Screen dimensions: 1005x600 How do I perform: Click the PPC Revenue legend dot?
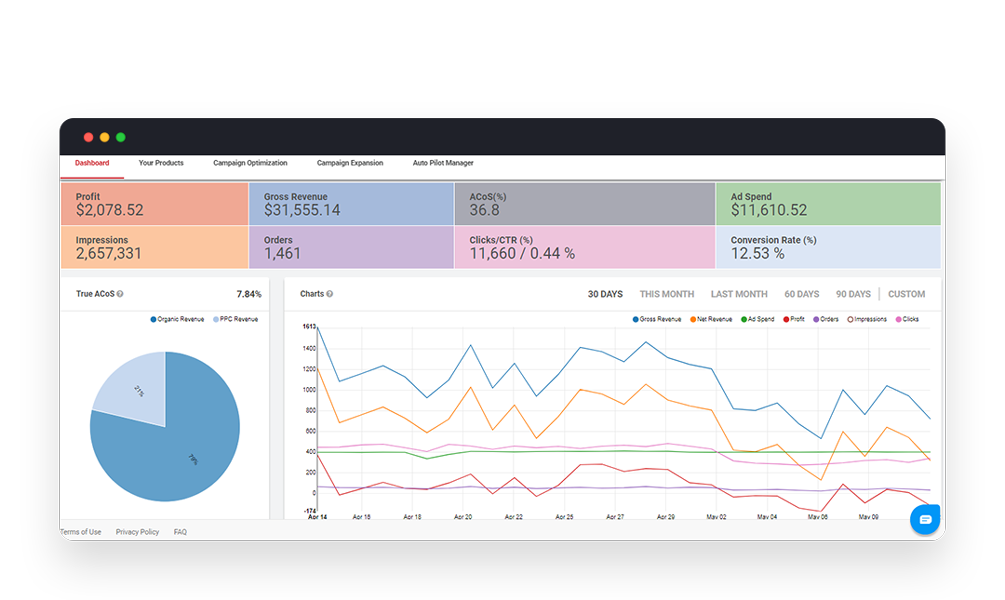tap(216, 318)
